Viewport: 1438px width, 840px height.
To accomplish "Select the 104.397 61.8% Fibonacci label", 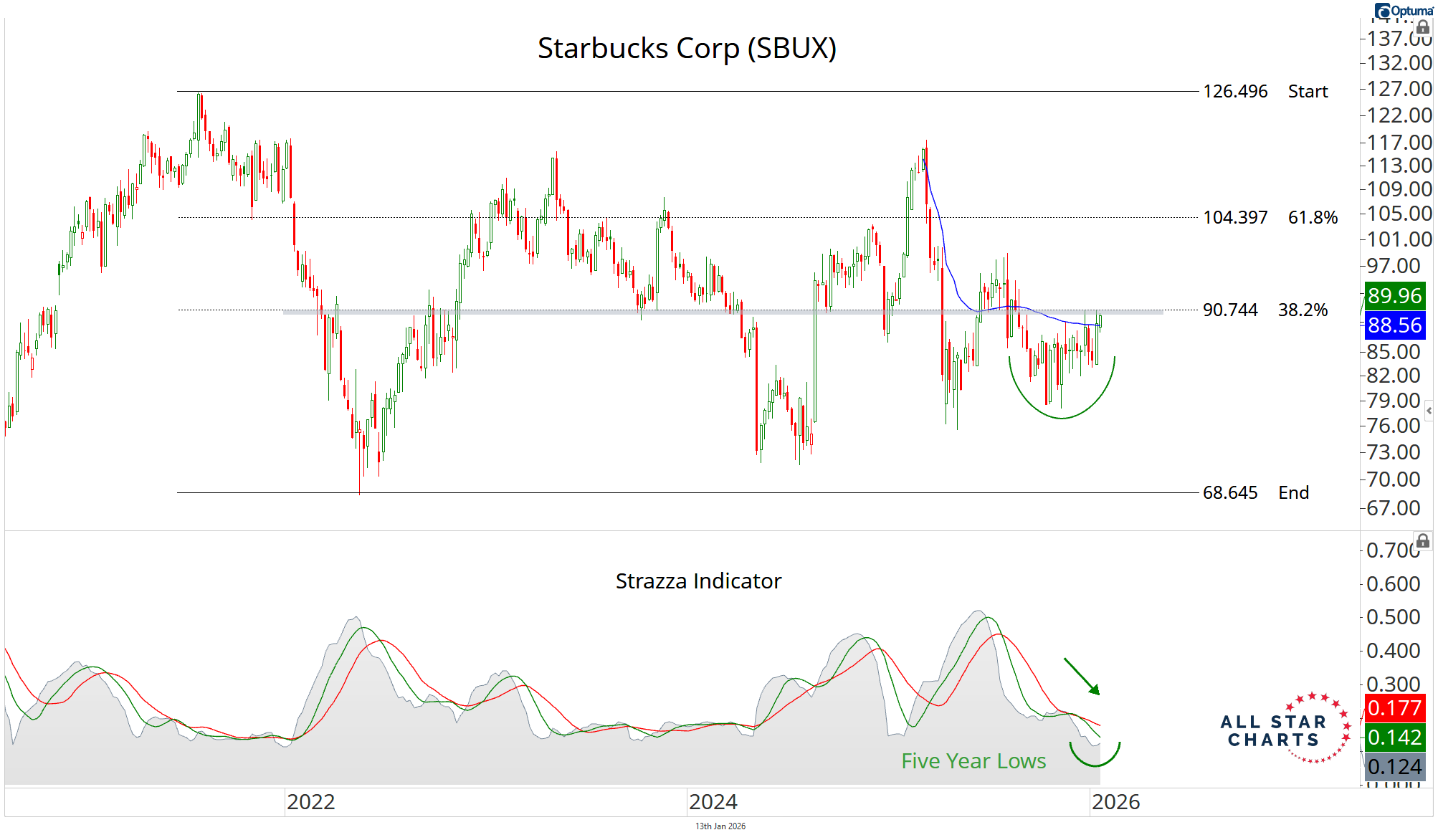I will pos(1270,217).
